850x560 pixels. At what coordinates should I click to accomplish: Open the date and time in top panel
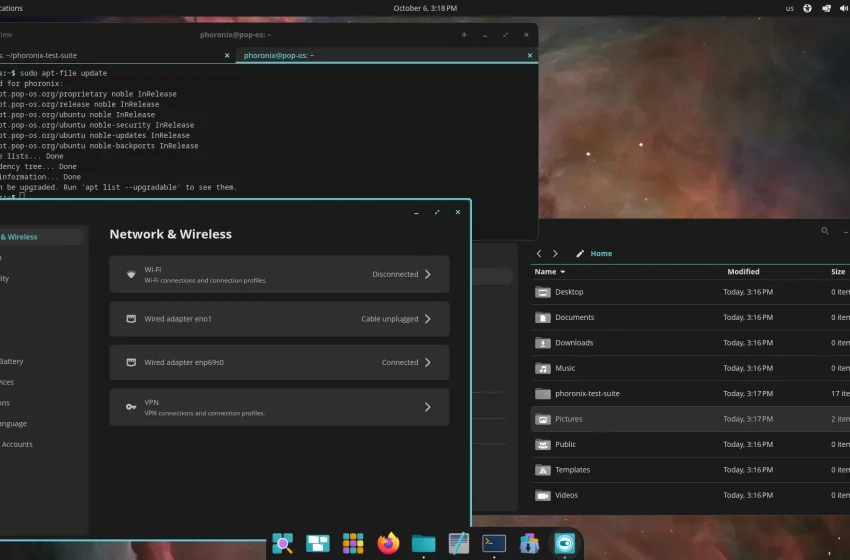[425, 8]
